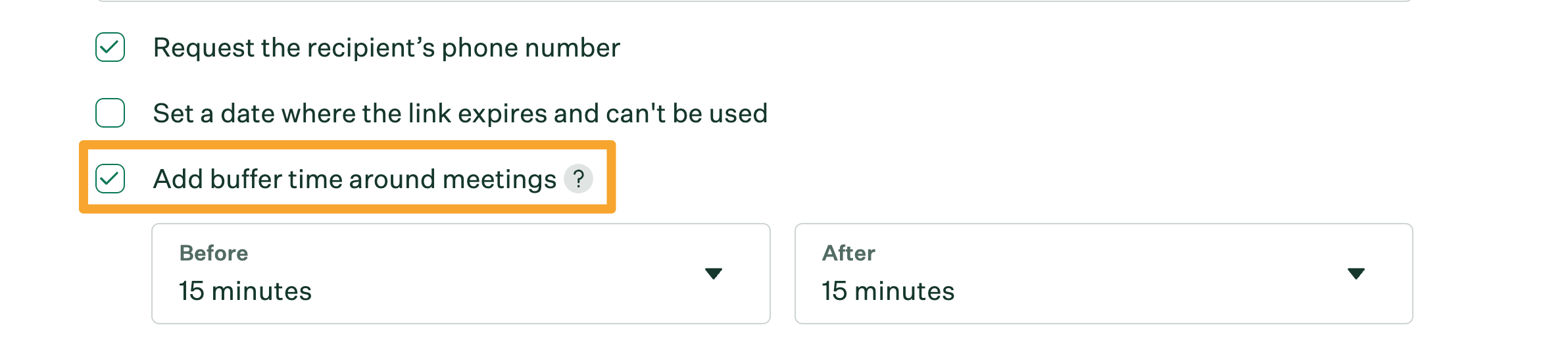Click the Before dropdown arrow icon
The image size is (1568, 346).
pos(713,274)
